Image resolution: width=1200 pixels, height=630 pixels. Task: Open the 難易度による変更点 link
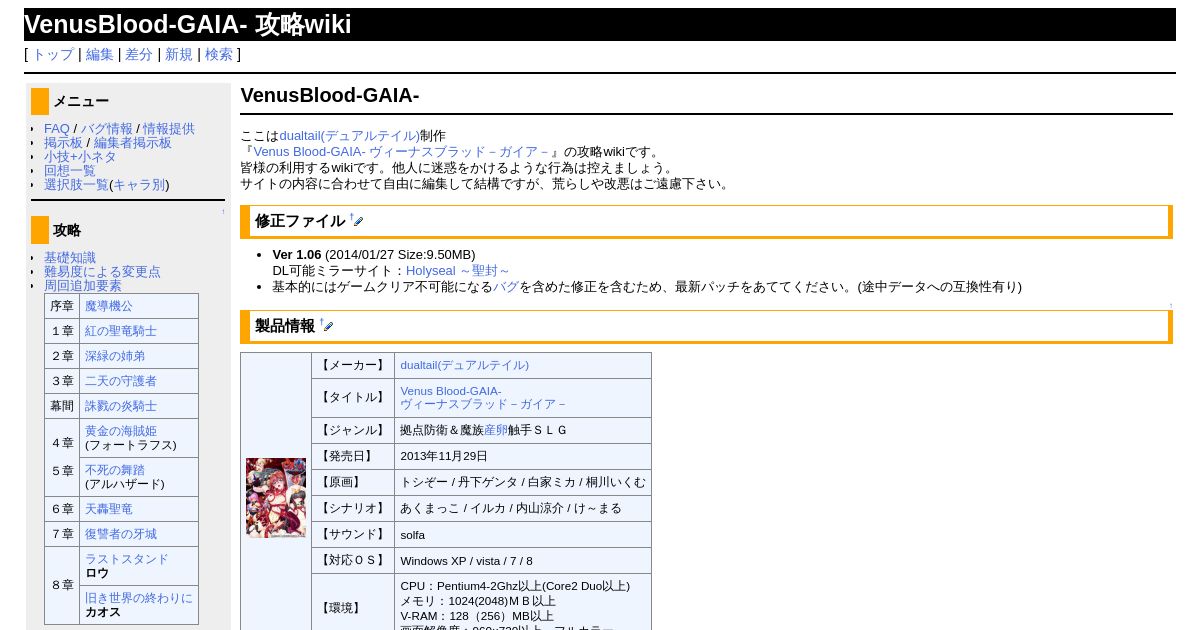click(102, 272)
